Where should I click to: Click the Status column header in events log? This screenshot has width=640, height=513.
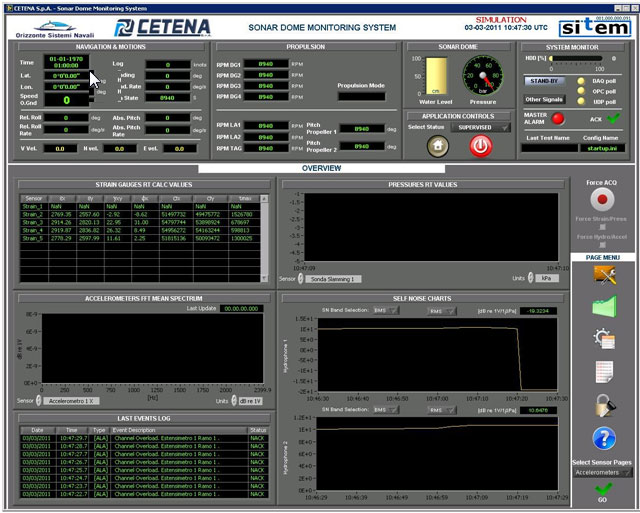[258, 430]
